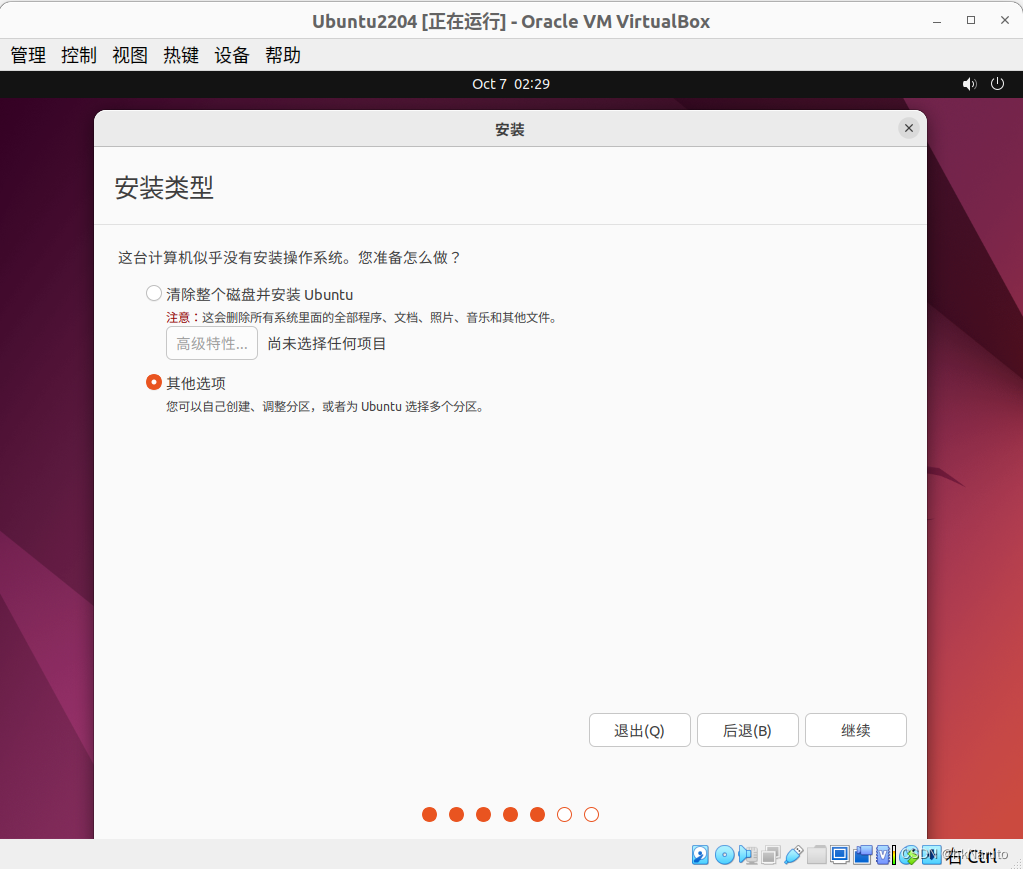The width and height of the screenshot is (1023, 869).
Task: Click the CPU virtualization status icon
Action: 883,855
